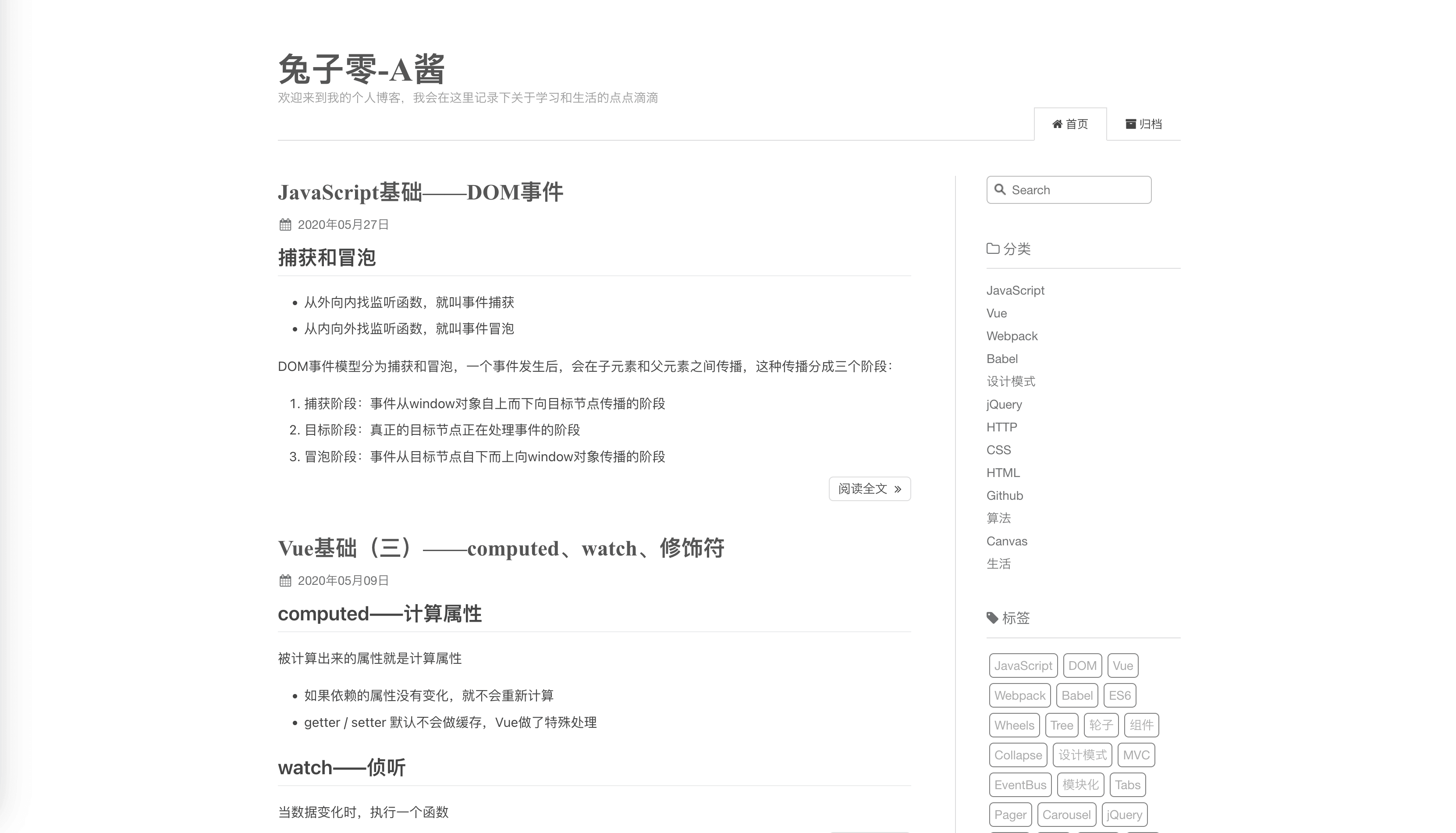Click the tag icon next to 标签
This screenshot has height=833, width=1456.
coord(992,618)
